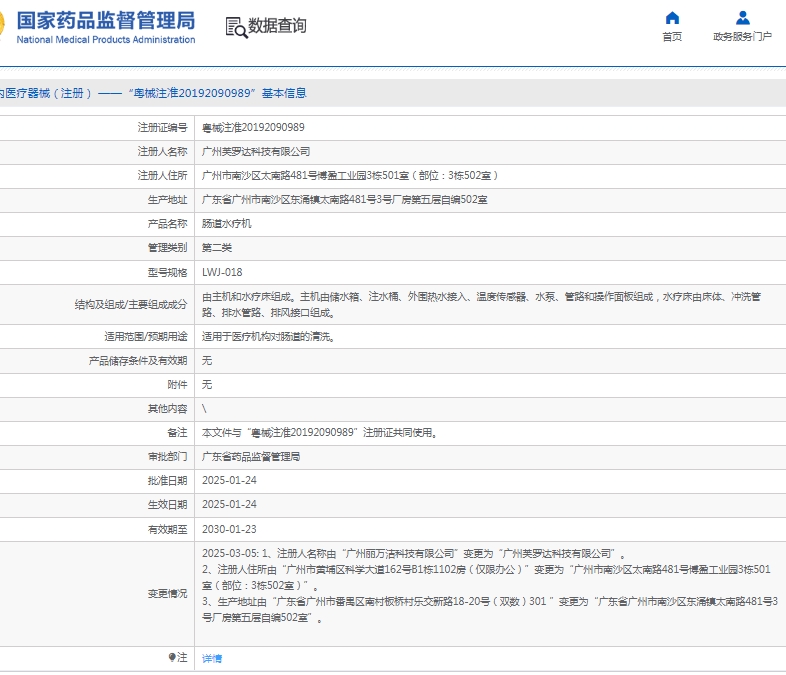Click the 生产地址 address value

[344, 200]
